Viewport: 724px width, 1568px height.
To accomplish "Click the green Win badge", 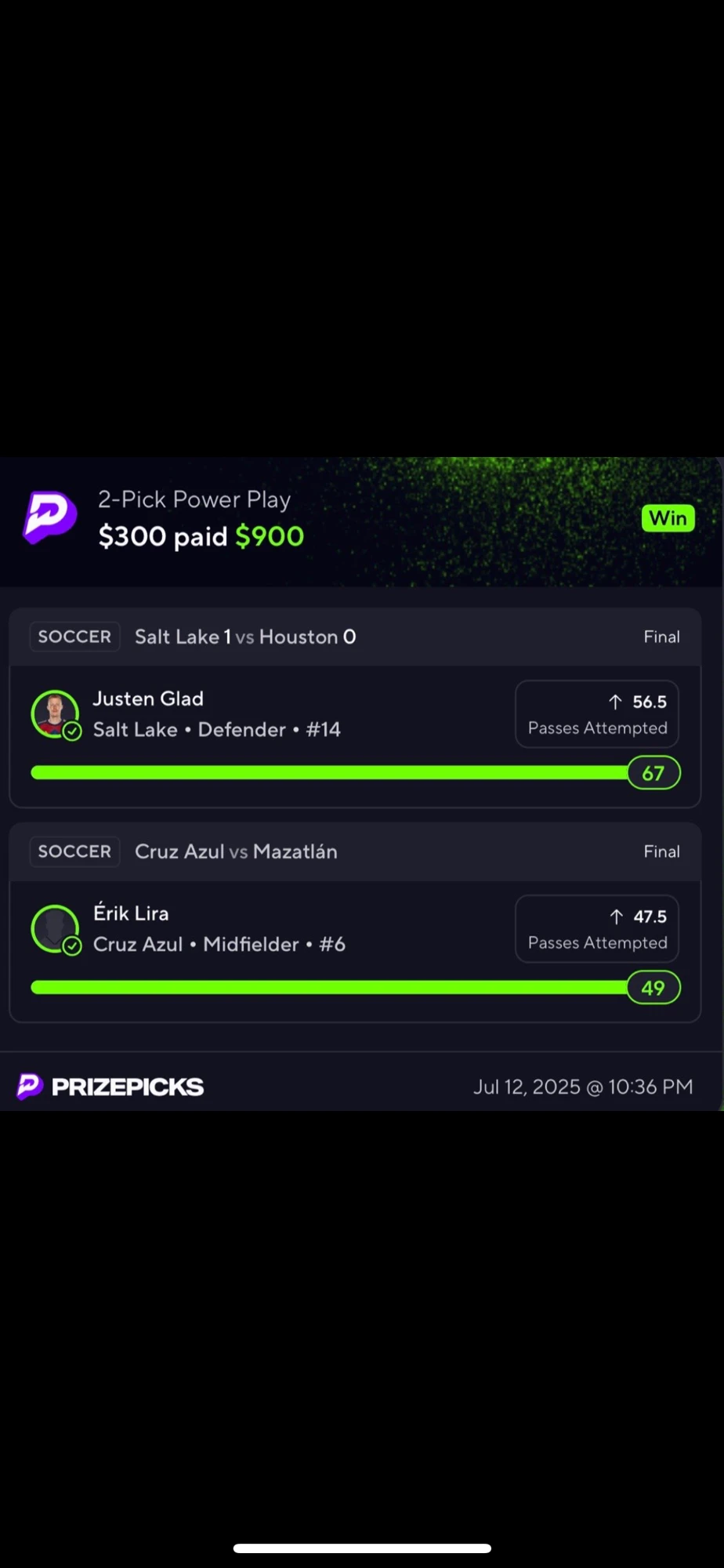I will pyautogui.click(x=668, y=518).
